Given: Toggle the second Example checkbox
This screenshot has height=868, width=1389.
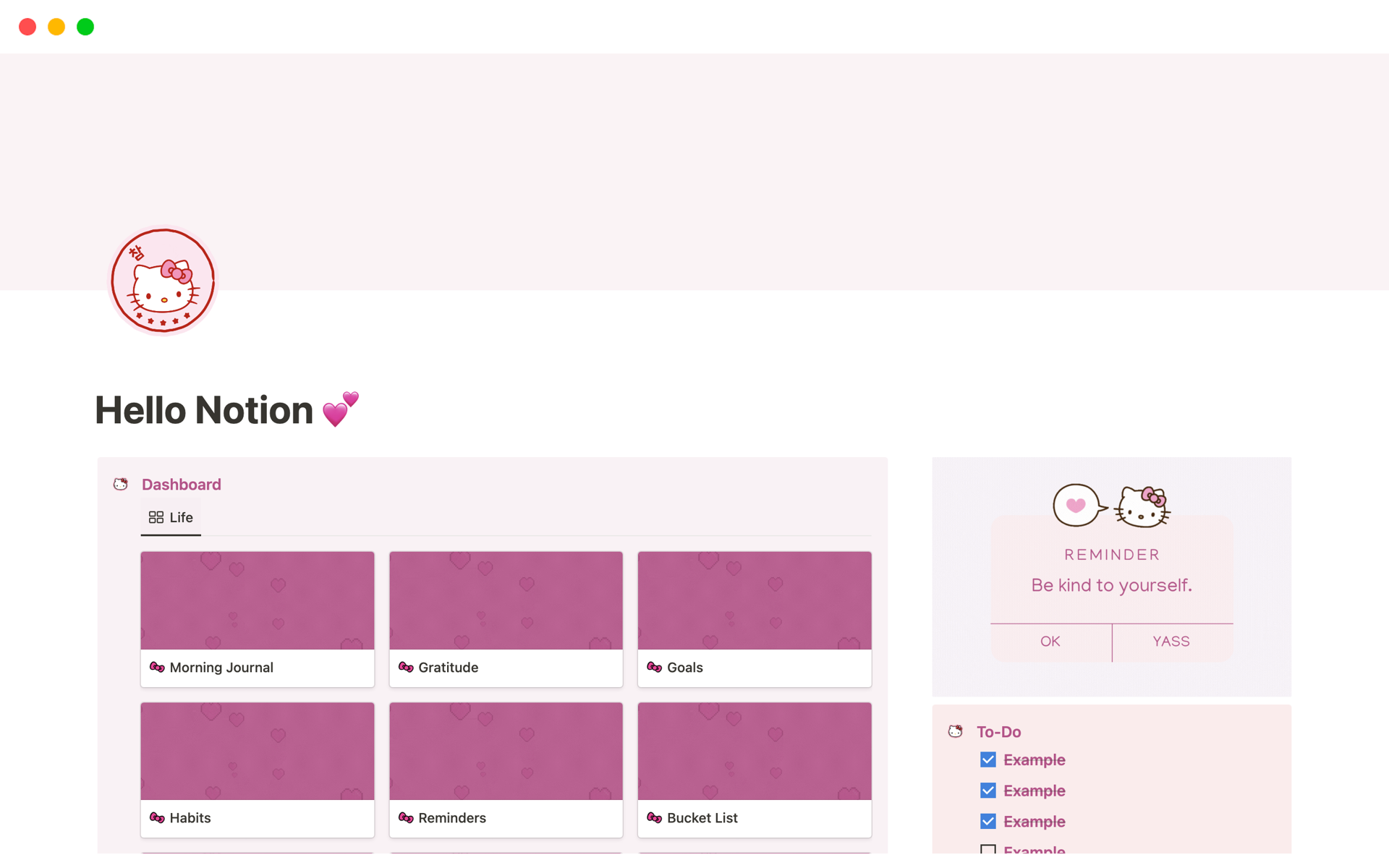Looking at the screenshot, I should (x=987, y=790).
